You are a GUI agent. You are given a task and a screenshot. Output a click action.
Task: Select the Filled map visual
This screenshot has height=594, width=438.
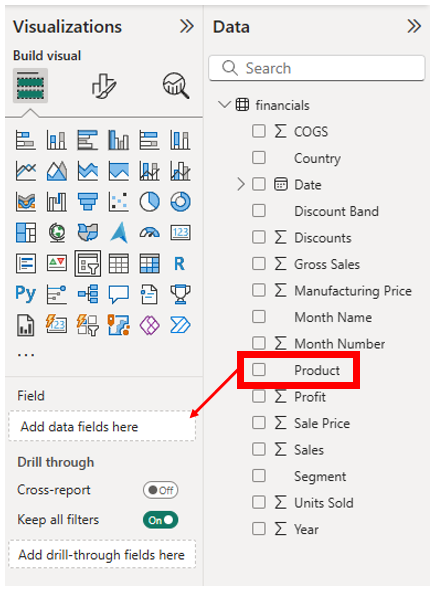[88, 232]
